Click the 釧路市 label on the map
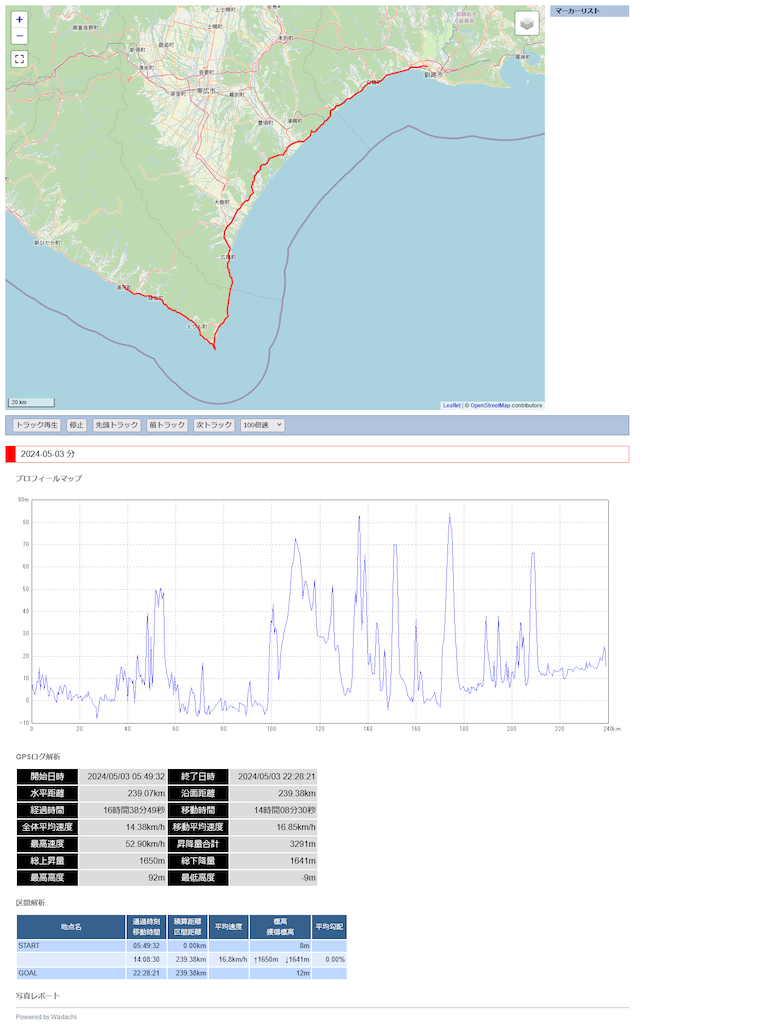The width and height of the screenshot is (780, 1024). [x=433, y=75]
